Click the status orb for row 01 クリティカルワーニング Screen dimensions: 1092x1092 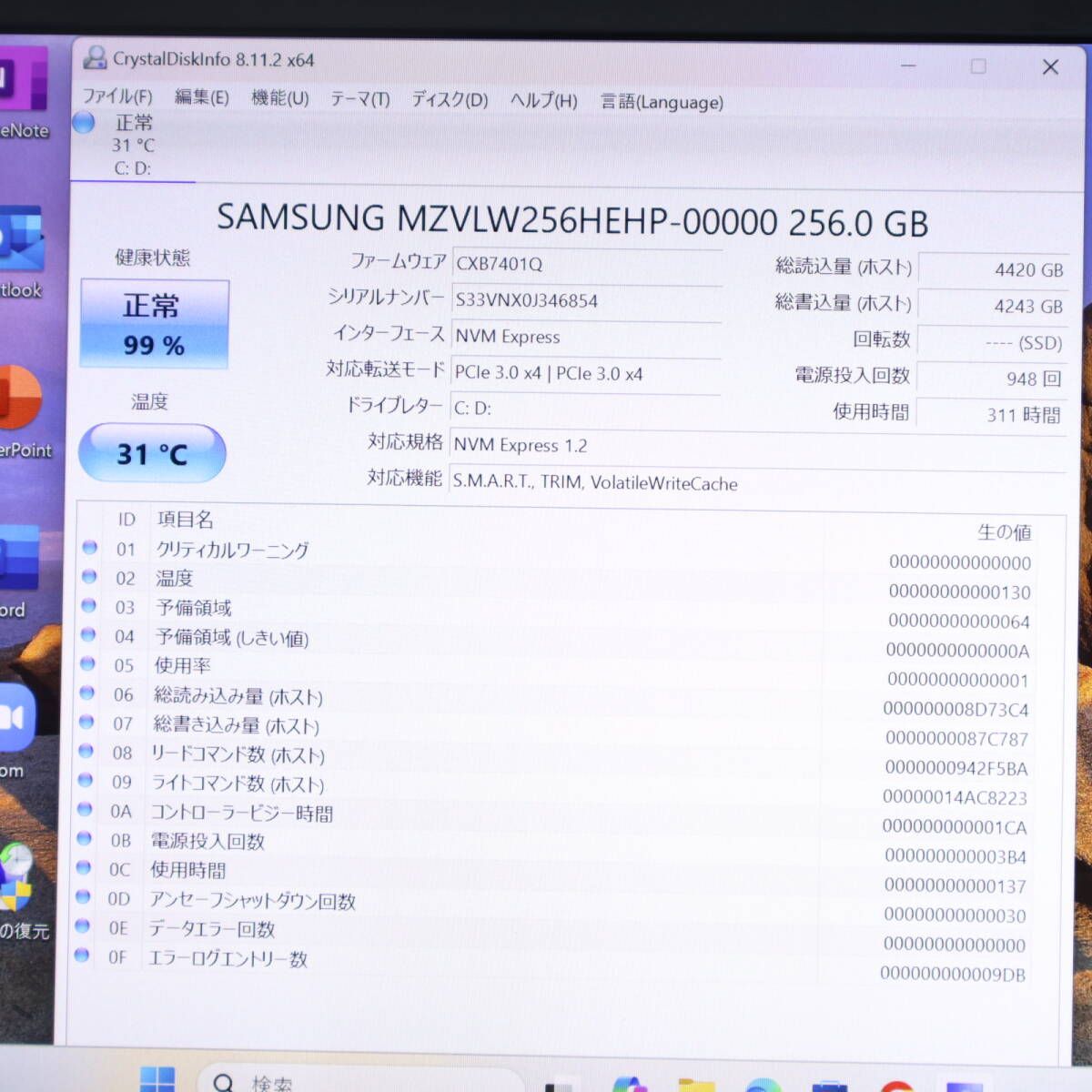tap(89, 548)
